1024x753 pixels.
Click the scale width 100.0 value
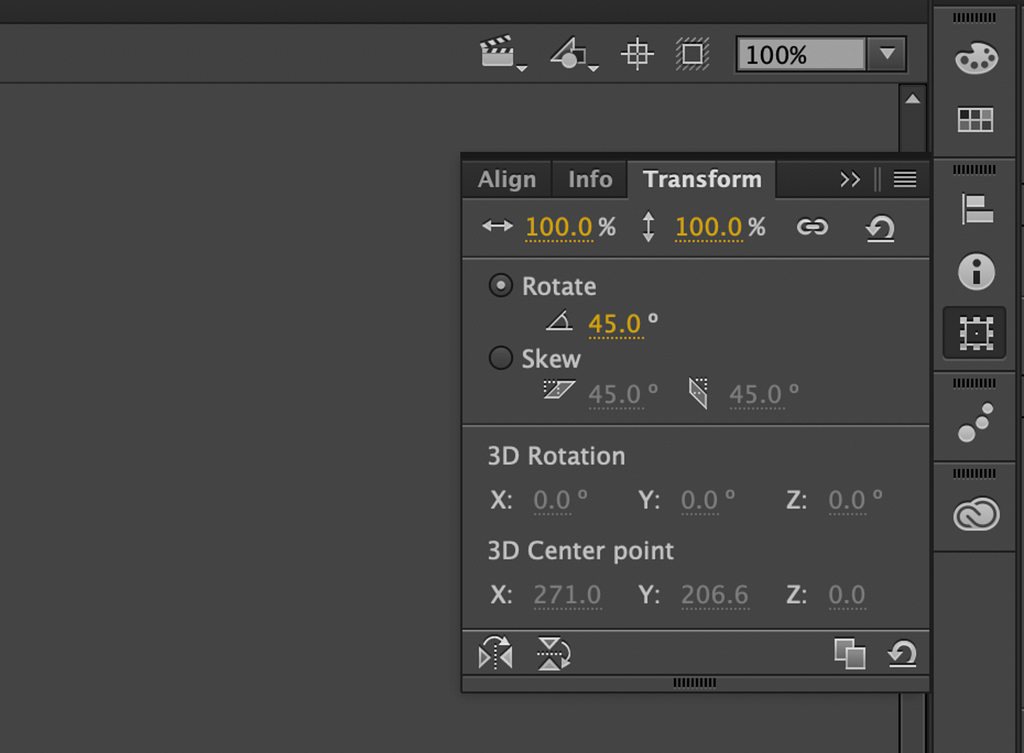(x=559, y=227)
